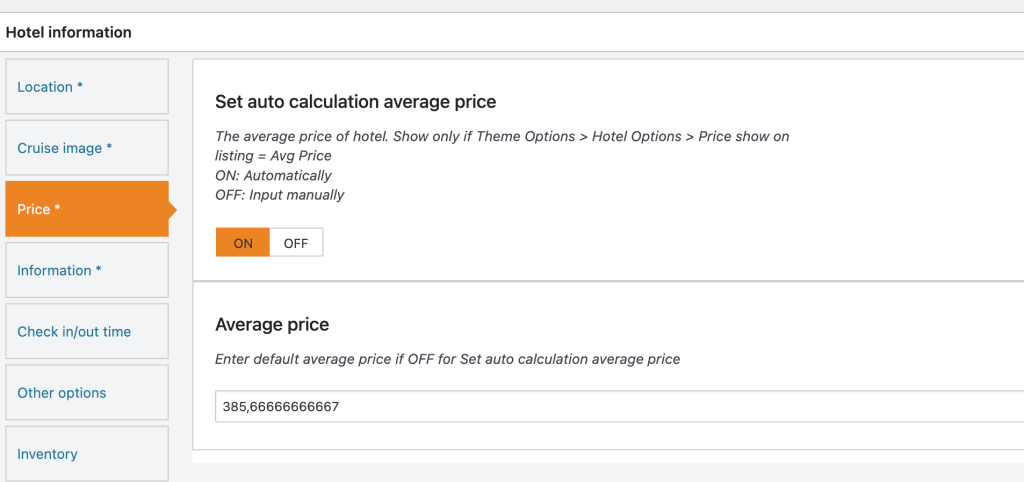
Task: Click the 'Enter default average price' hint text
Action: tap(447, 359)
